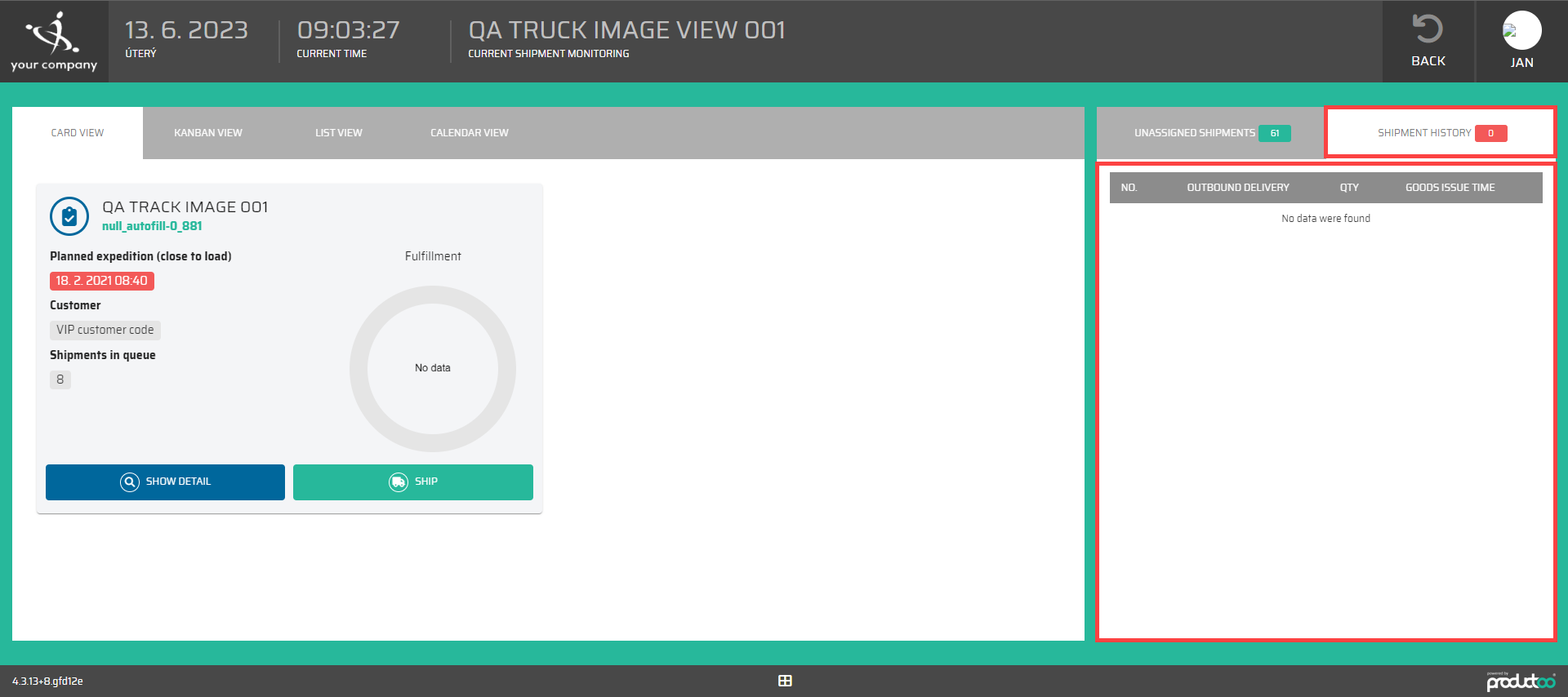Click the Back arrow icon
Screen dimensions: 1568x697
pos(1428,29)
